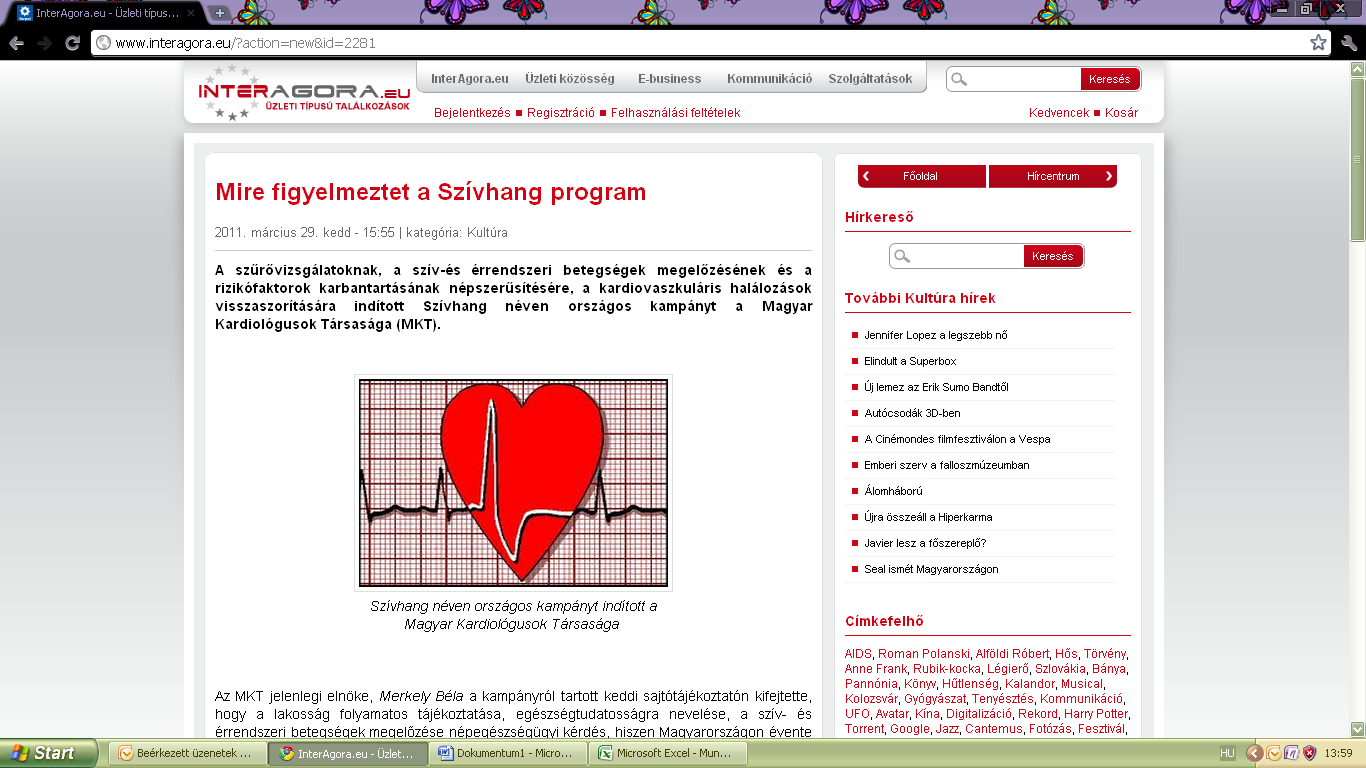Click the Digitalizáció tag
This screenshot has height=768, width=1366.
978,714
